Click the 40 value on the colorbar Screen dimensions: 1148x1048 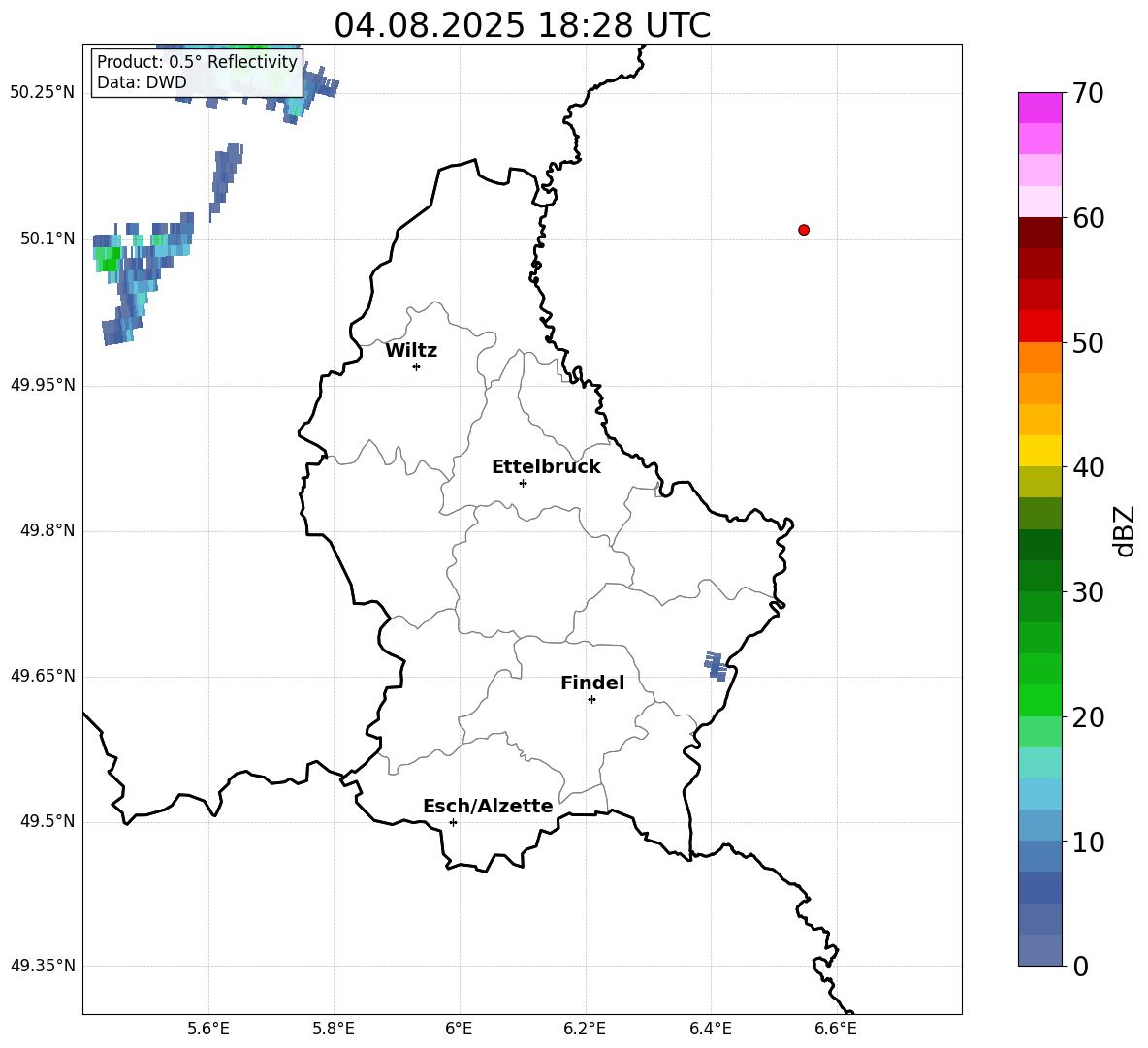click(x=1087, y=467)
